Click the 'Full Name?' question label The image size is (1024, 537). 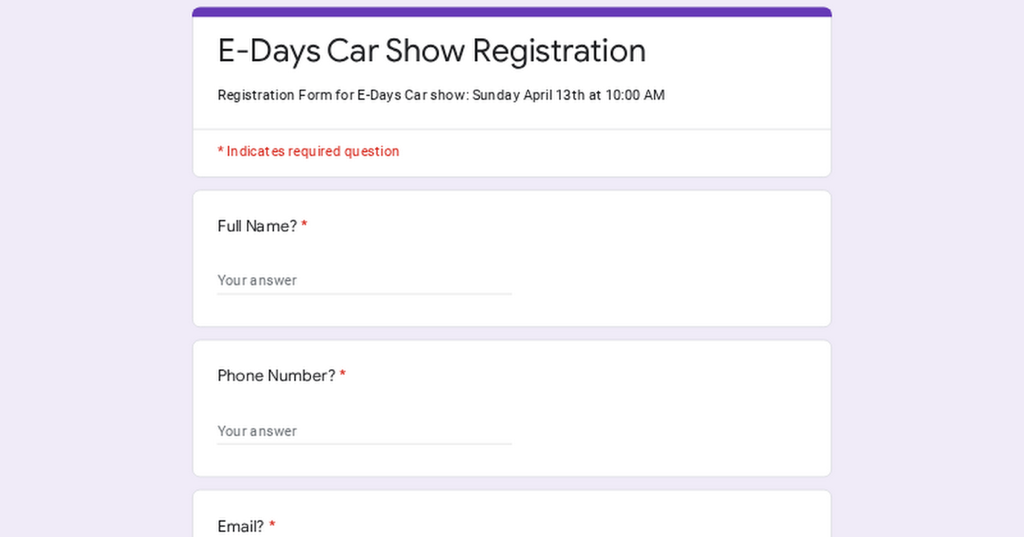coord(257,226)
